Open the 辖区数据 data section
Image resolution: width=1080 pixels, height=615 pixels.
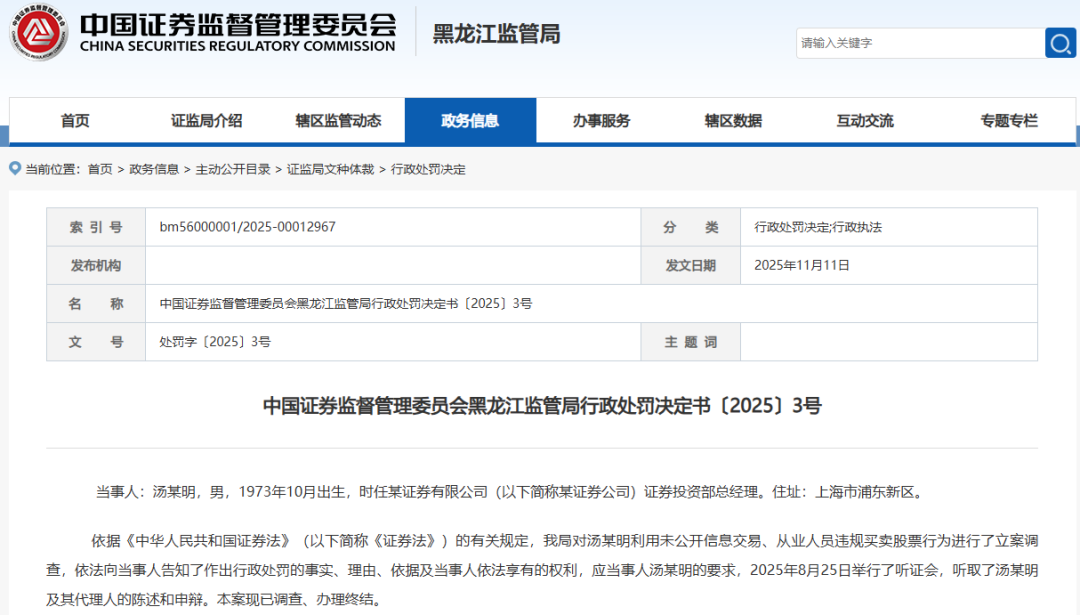734,120
